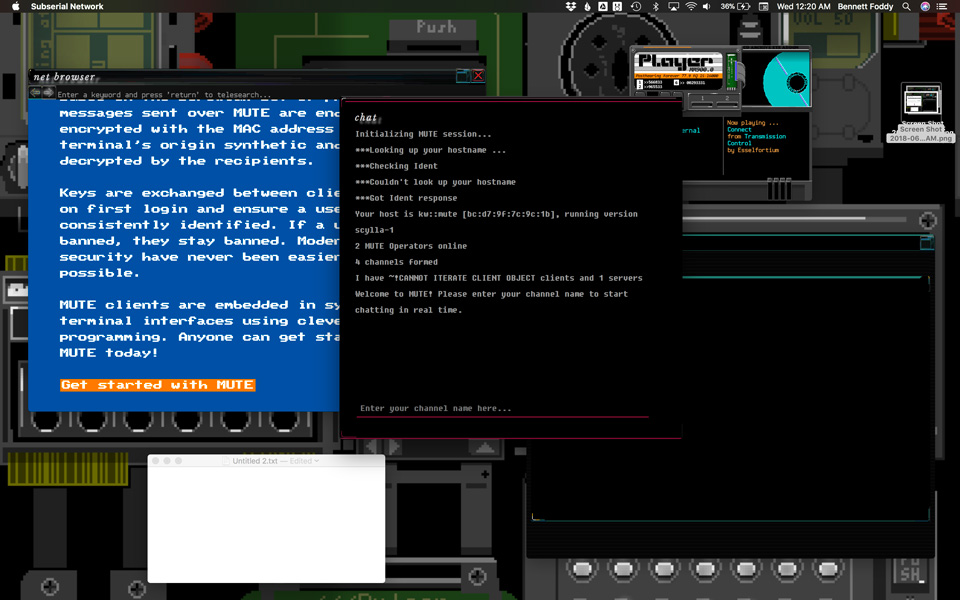Open Spotlight search

906,6
